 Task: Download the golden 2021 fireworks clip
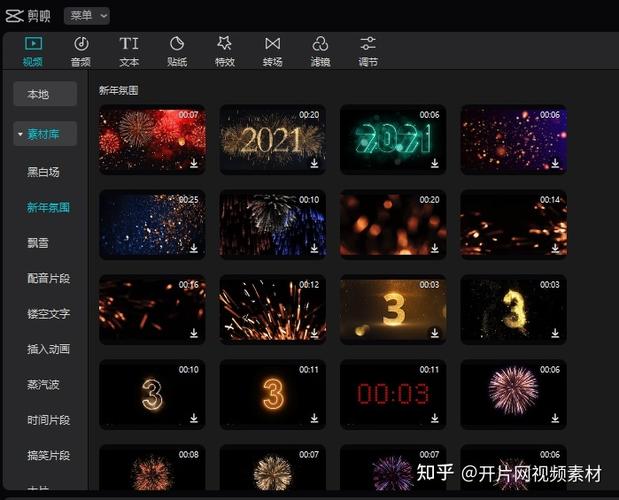pyautogui.click(x=314, y=163)
